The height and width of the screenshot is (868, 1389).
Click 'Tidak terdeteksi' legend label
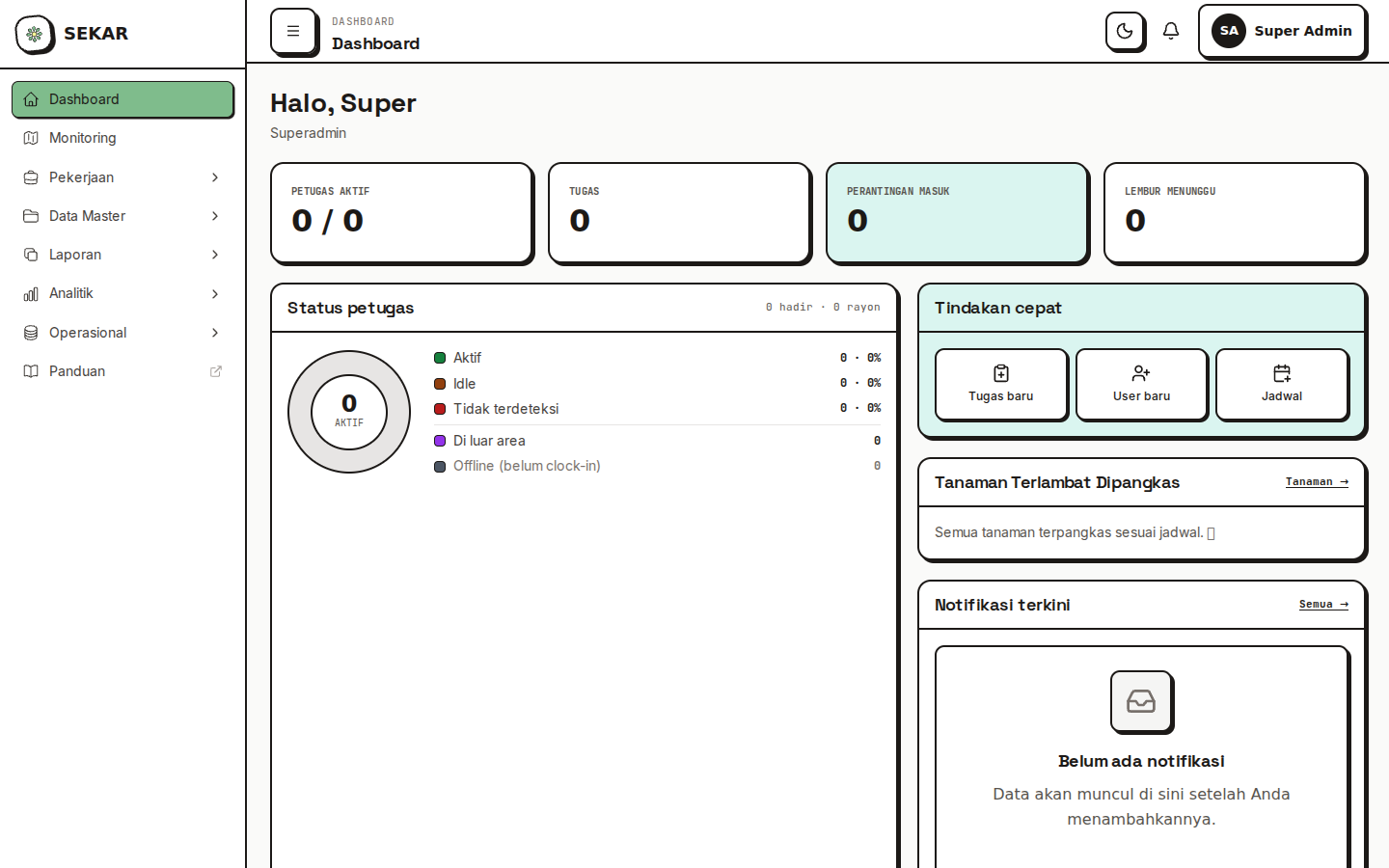click(505, 409)
